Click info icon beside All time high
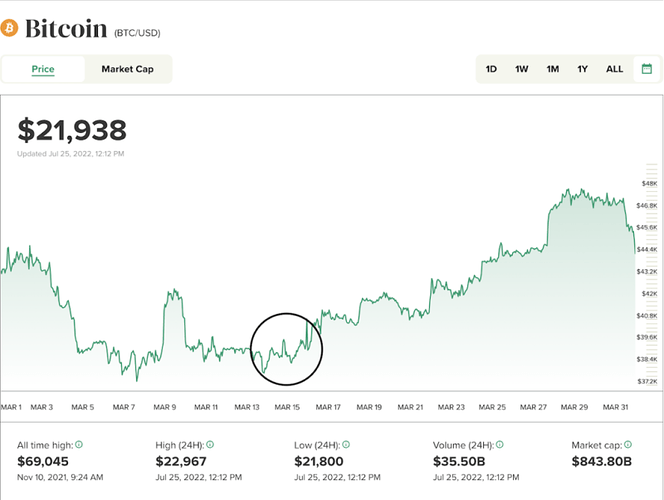This screenshot has width=664, height=500. [x=79, y=444]
